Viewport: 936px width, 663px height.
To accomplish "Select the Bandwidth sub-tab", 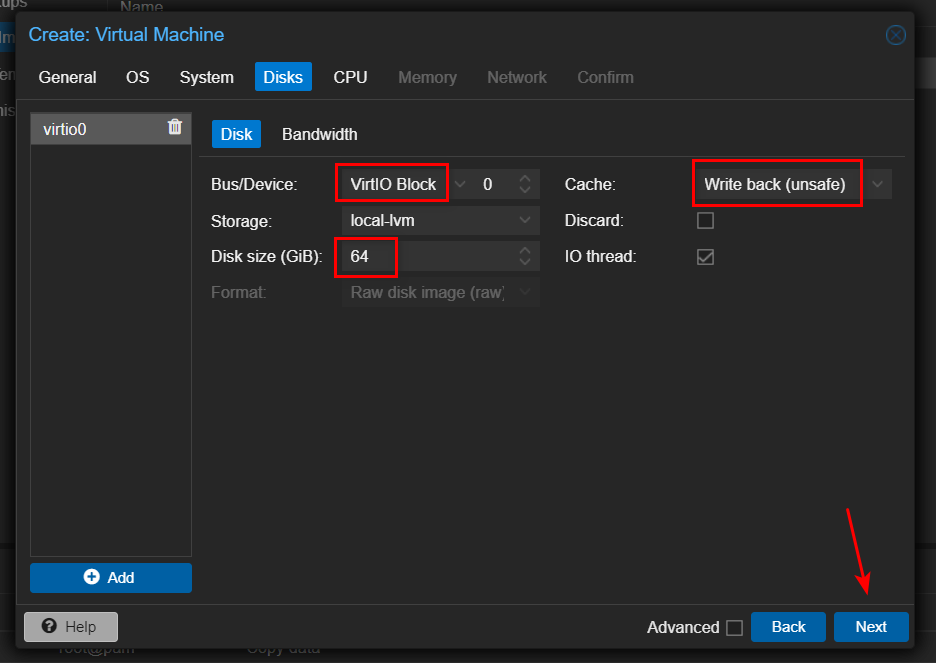I will click(319, 134).
